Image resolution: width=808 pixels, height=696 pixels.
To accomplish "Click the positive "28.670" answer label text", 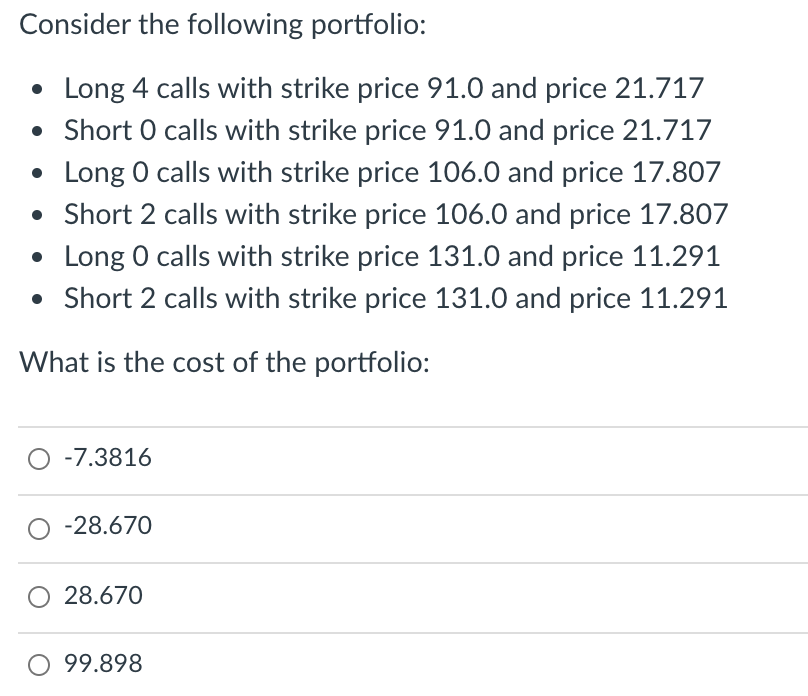I will tap(103, 596).
